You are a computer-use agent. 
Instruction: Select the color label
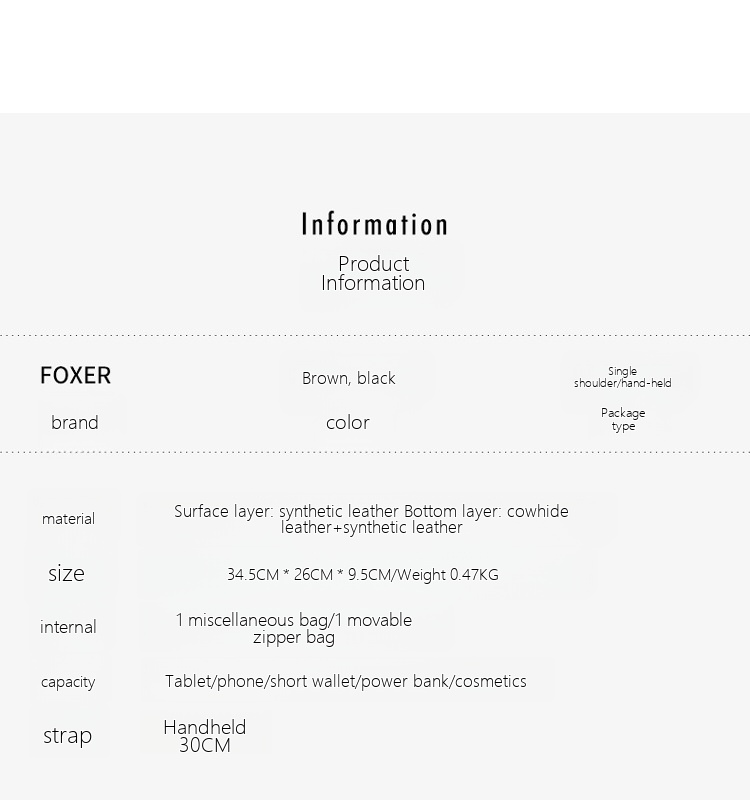point(348,422)
